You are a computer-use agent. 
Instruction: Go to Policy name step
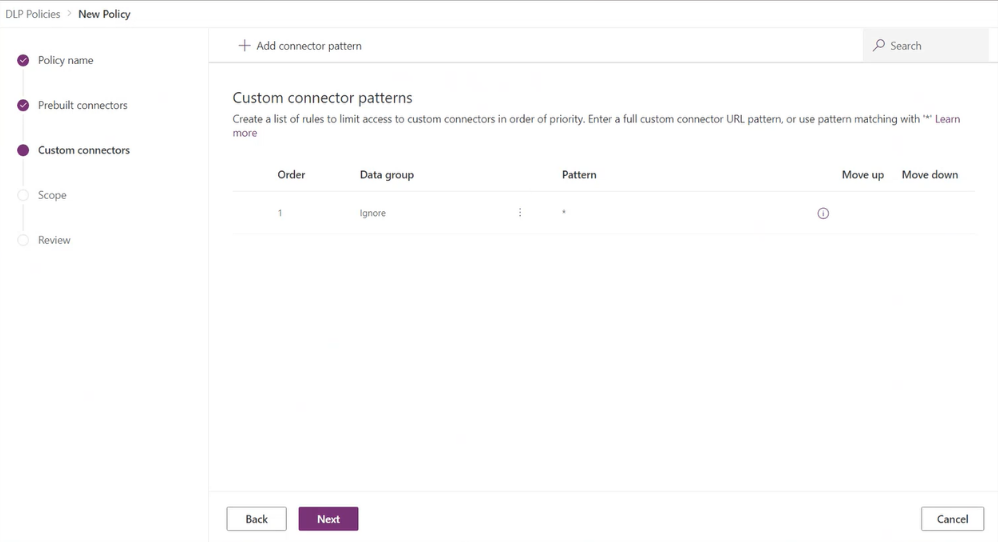(66, 60)
